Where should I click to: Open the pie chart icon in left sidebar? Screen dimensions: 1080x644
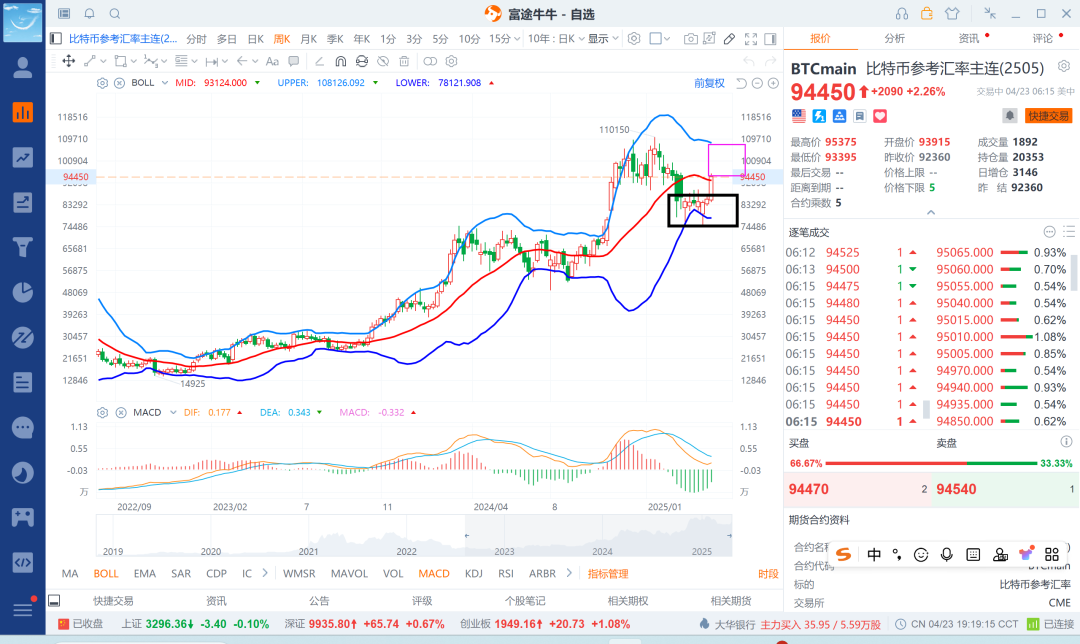click(x=23, y=292)
